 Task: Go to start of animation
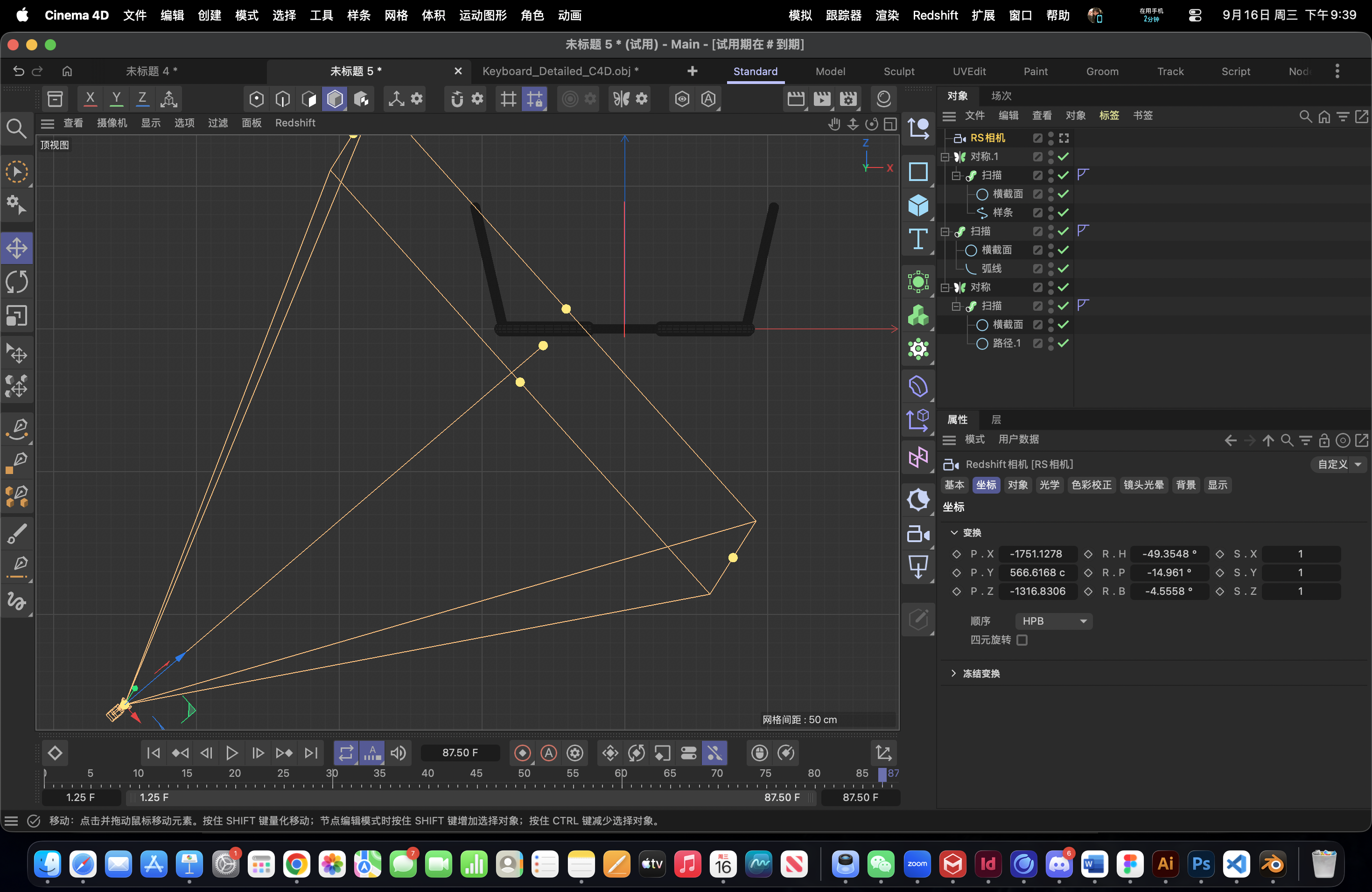154,753
